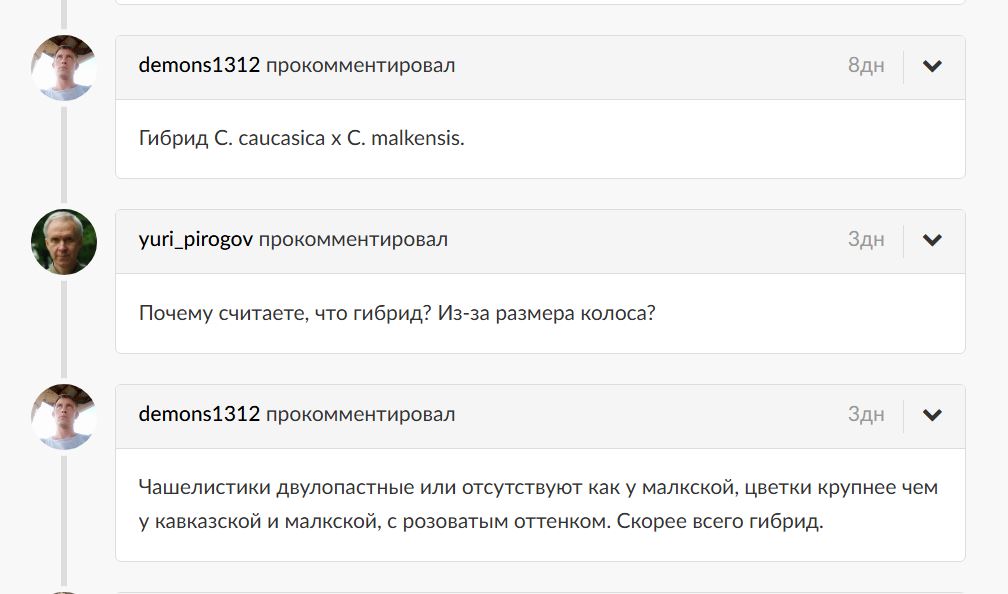Click the text 'Гибрид C. caucasica x C. malkensis.'
Screen dimensions: 1008x594
(301, 139)
